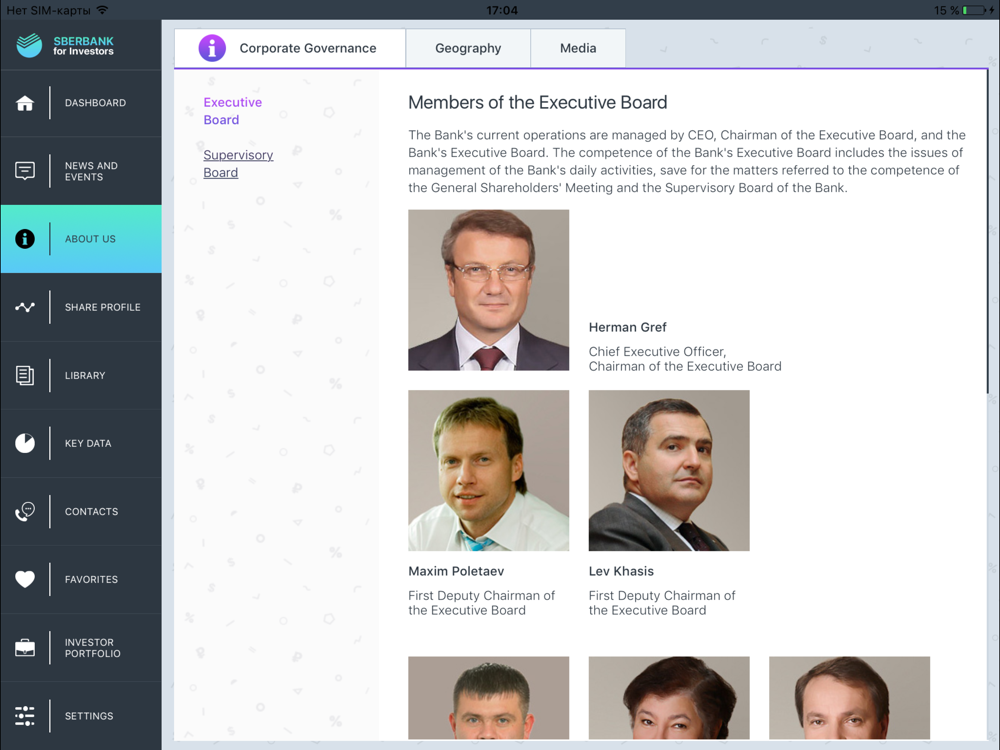Tap 'Chief Executive Officer' title under Herman Gref
1000x750 pixels.
(x=657, y=351)
